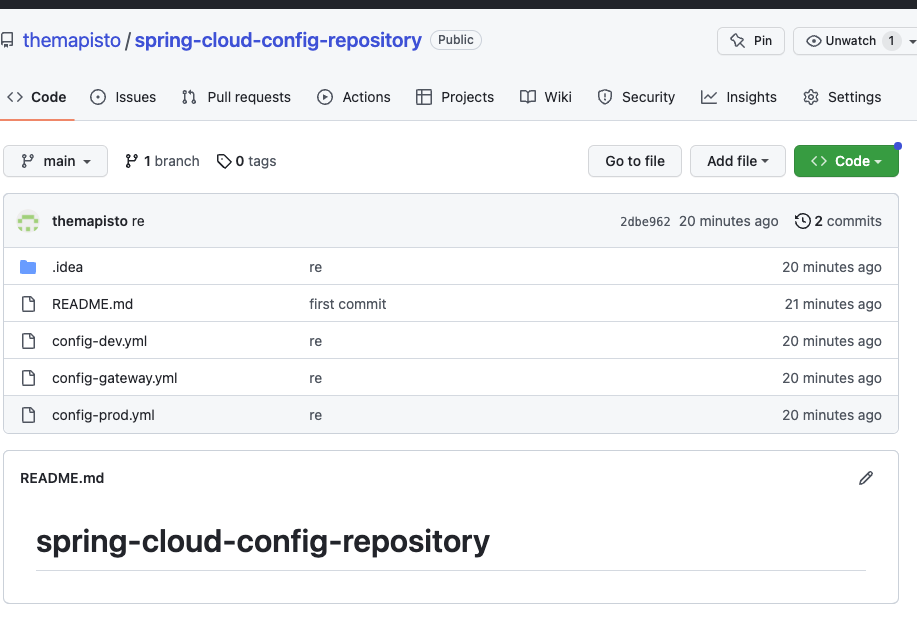
Task: Open the Pull requests tab
Action: 236,97
